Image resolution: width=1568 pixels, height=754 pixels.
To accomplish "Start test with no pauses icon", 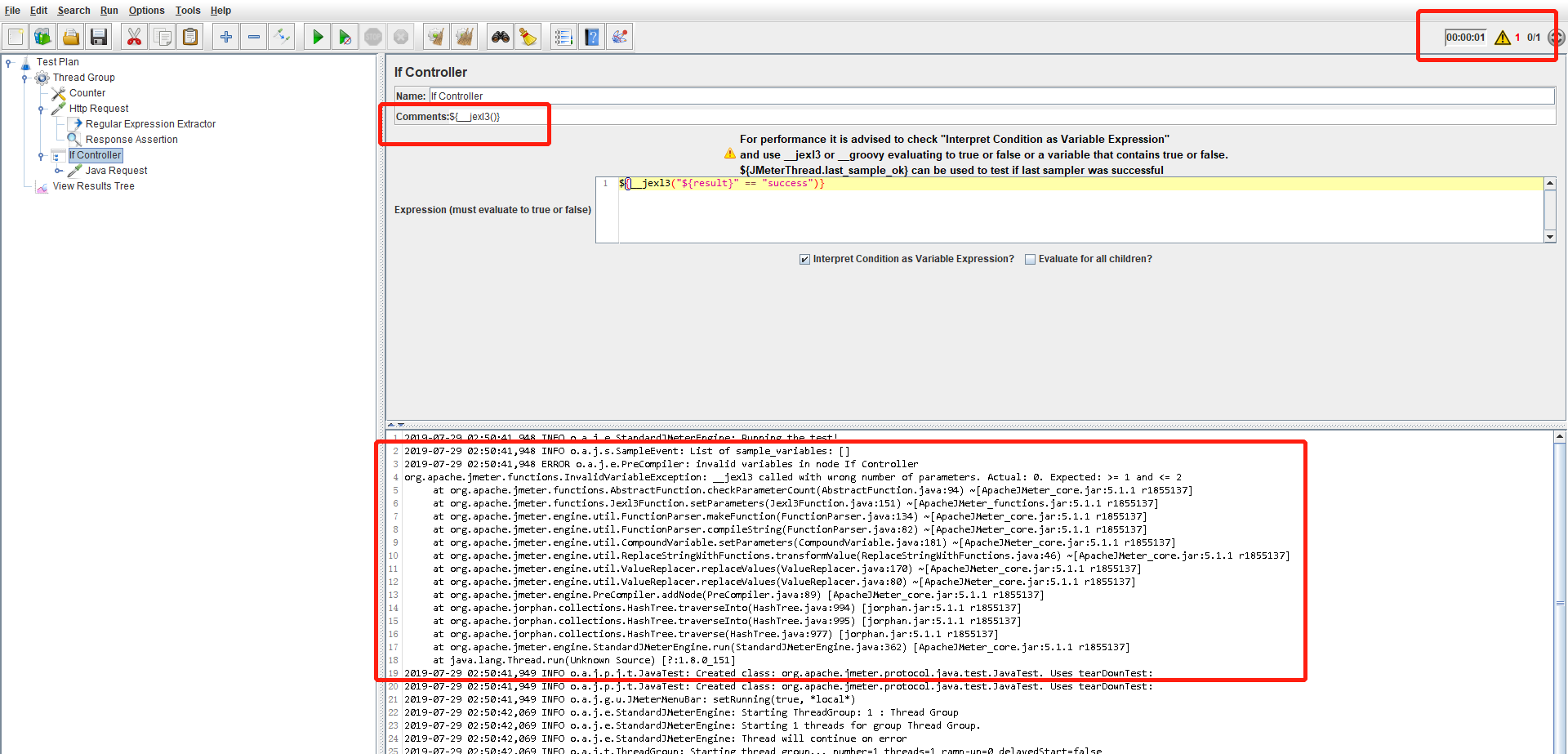I will [x=345, y=37].
